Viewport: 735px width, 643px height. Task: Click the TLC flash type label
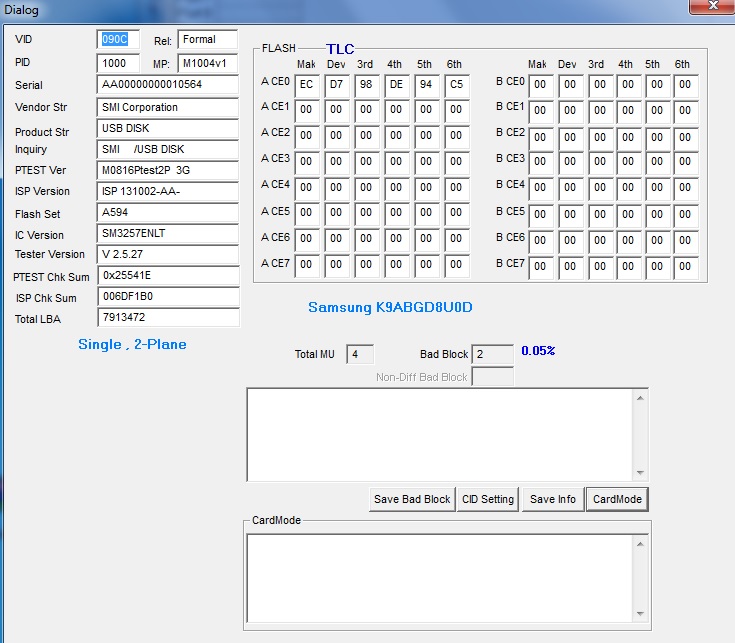click(x=340, y=49)
